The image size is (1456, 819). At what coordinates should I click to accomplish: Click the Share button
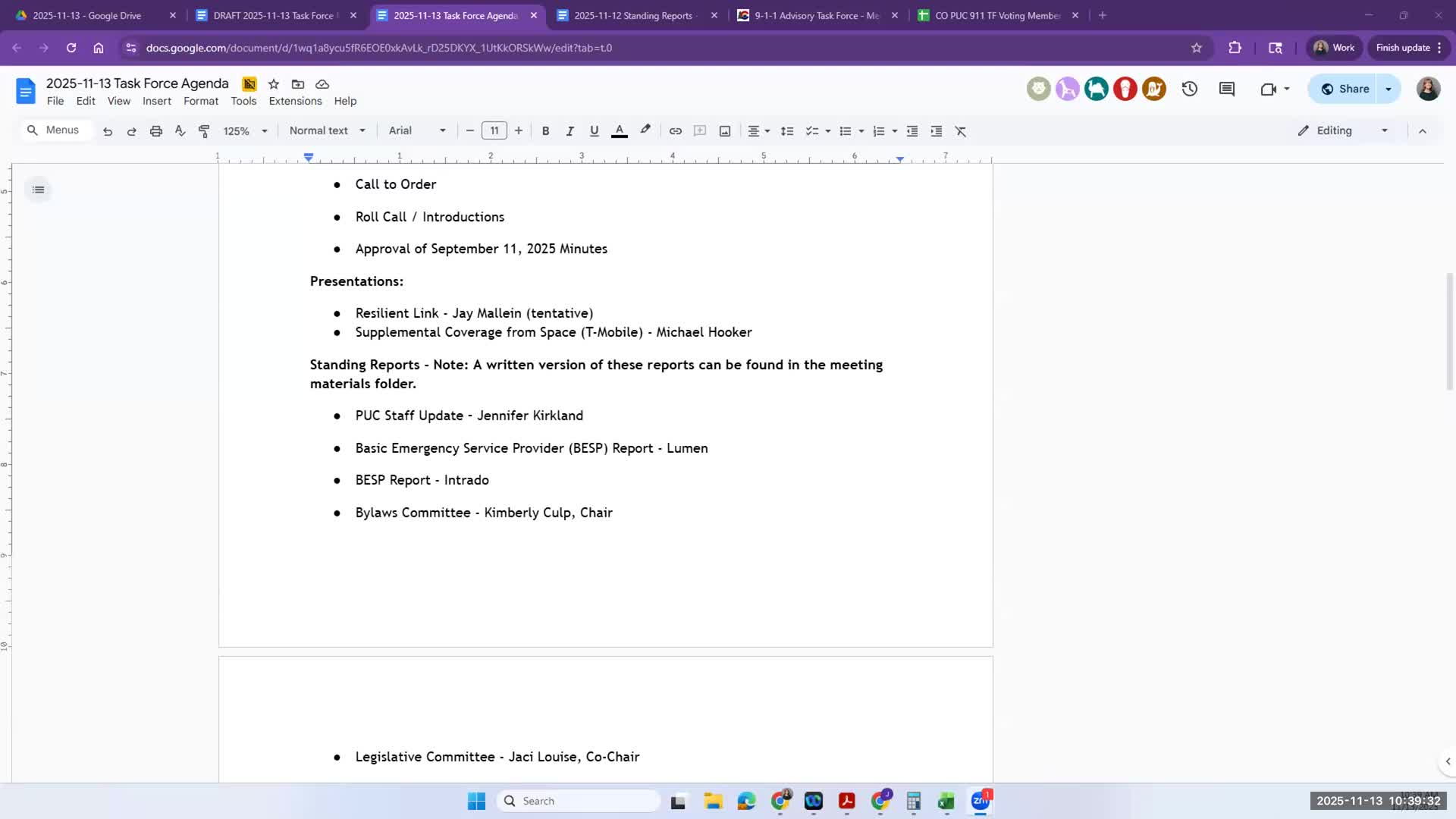point(1345,89)
